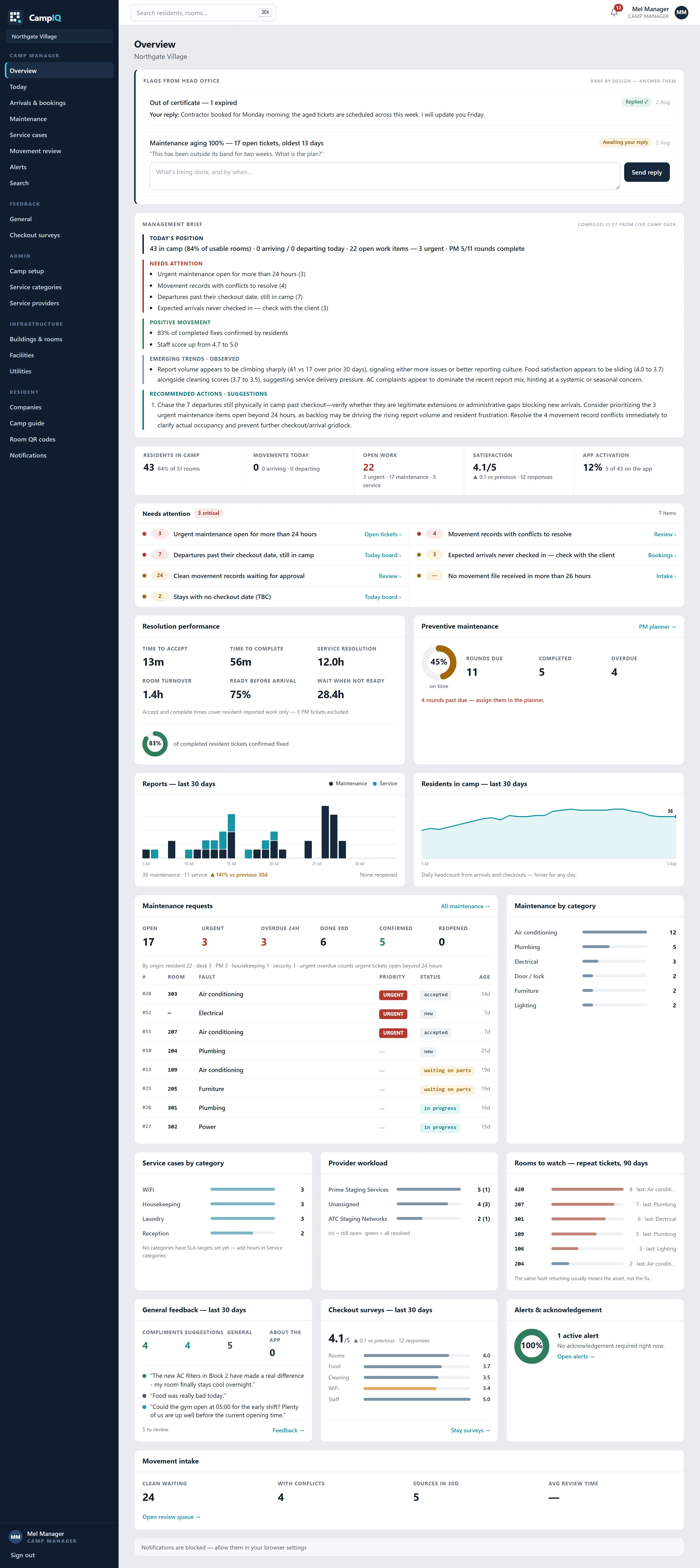The width and height of the screenshot is (700, 1568).
Task: Open the Search sidebar item
Action: pyautogui.click(x=60, y=183)
